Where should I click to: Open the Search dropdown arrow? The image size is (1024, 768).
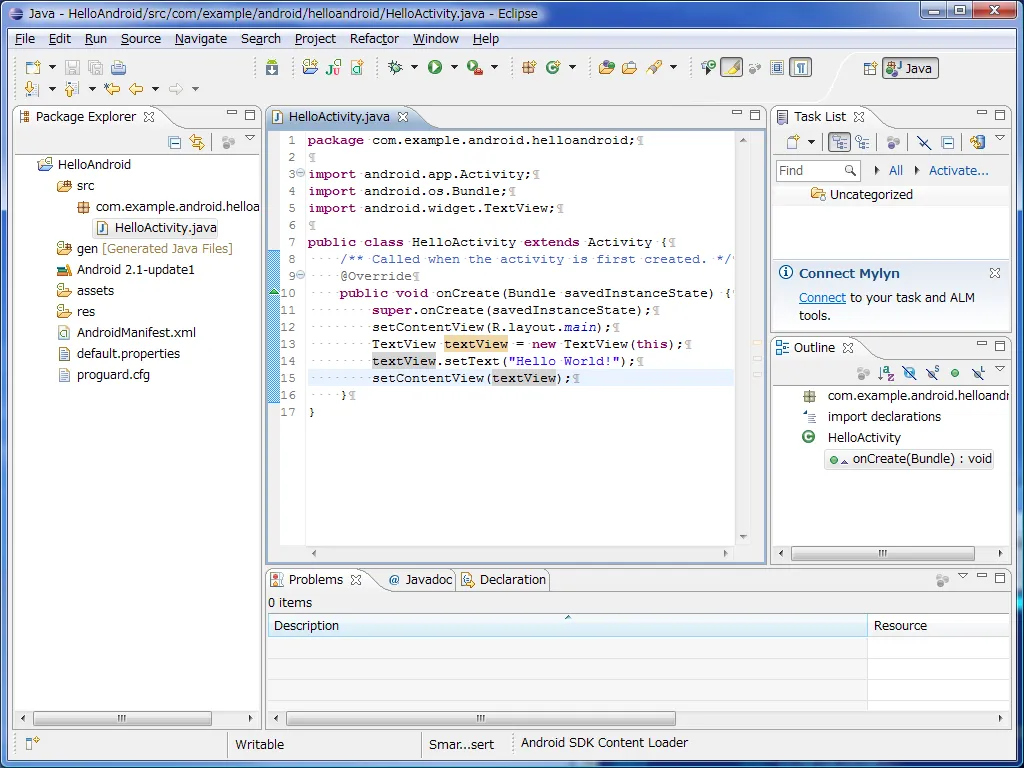click(x=673, y=67)
